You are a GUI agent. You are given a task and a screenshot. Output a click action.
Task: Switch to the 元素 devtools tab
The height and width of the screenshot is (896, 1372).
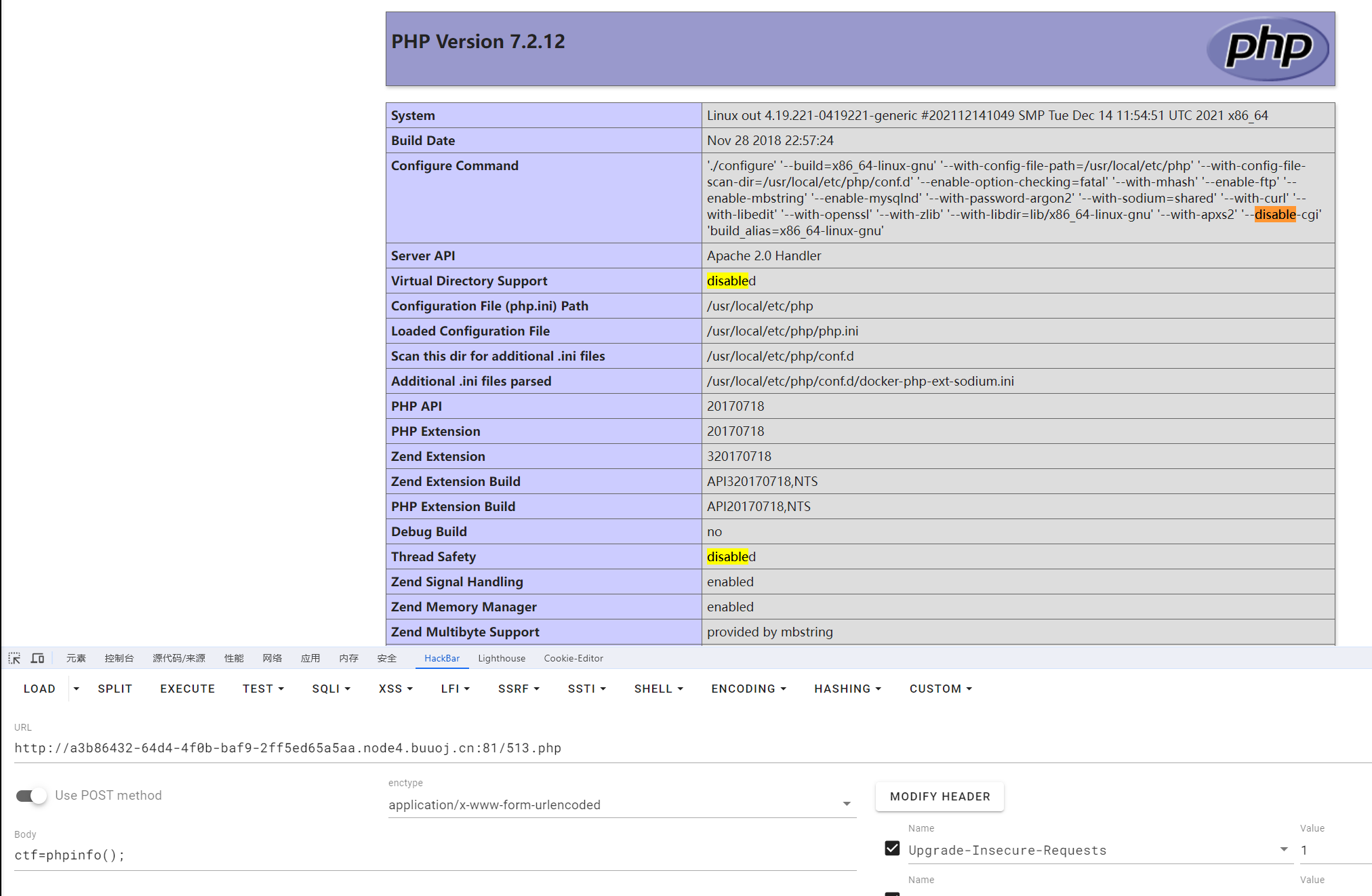(76, 658)
